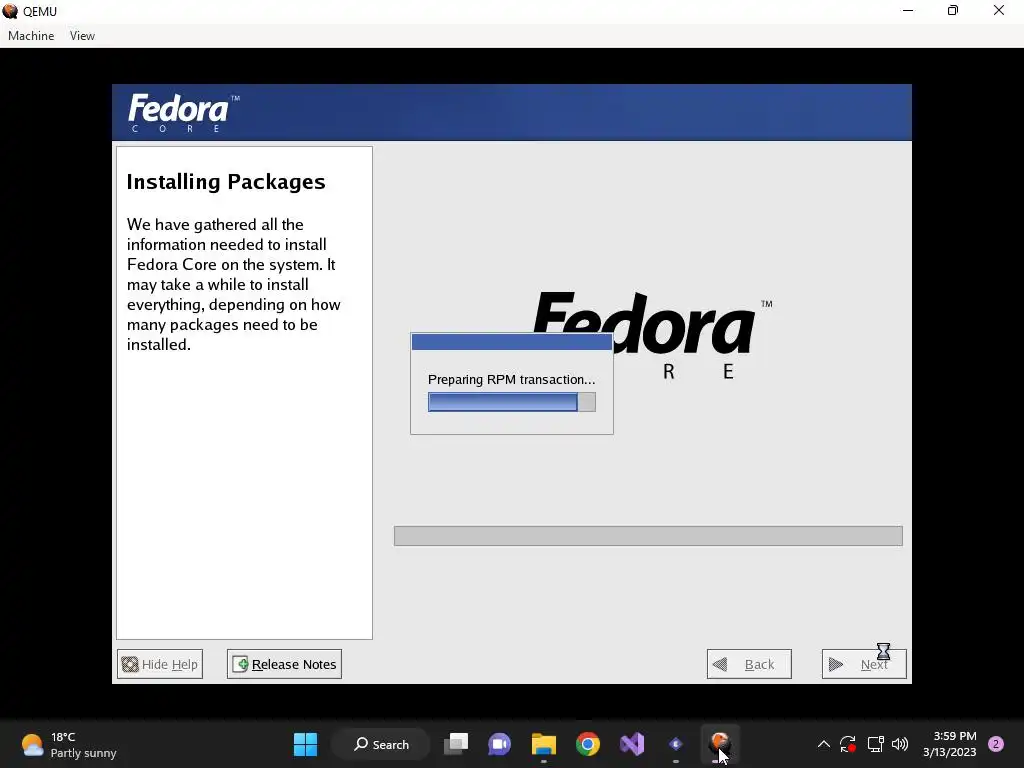
Task: Click the sync status tray icon
Action: (848, 744)
